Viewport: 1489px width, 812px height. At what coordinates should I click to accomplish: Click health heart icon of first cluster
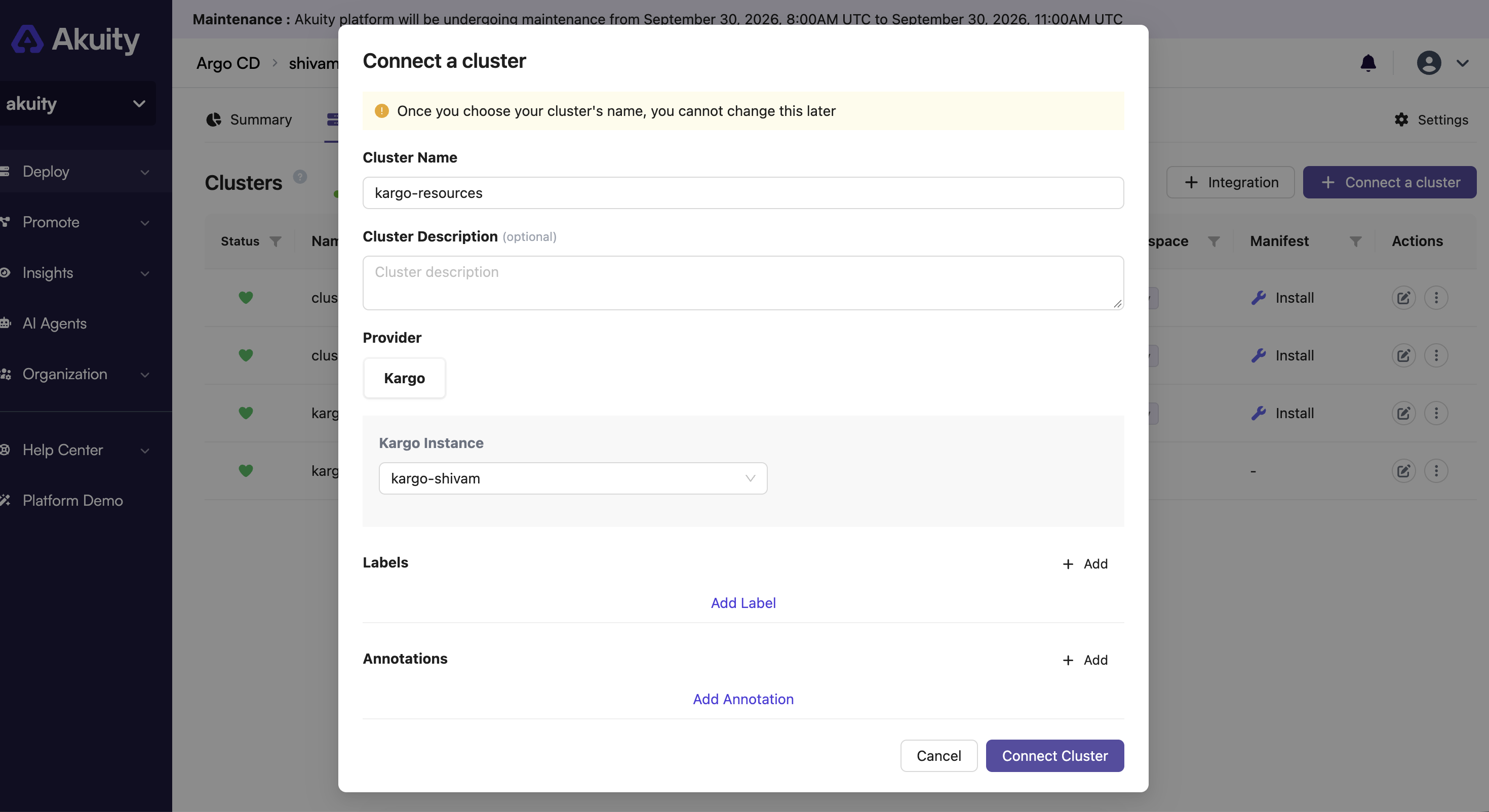(246, 298)
